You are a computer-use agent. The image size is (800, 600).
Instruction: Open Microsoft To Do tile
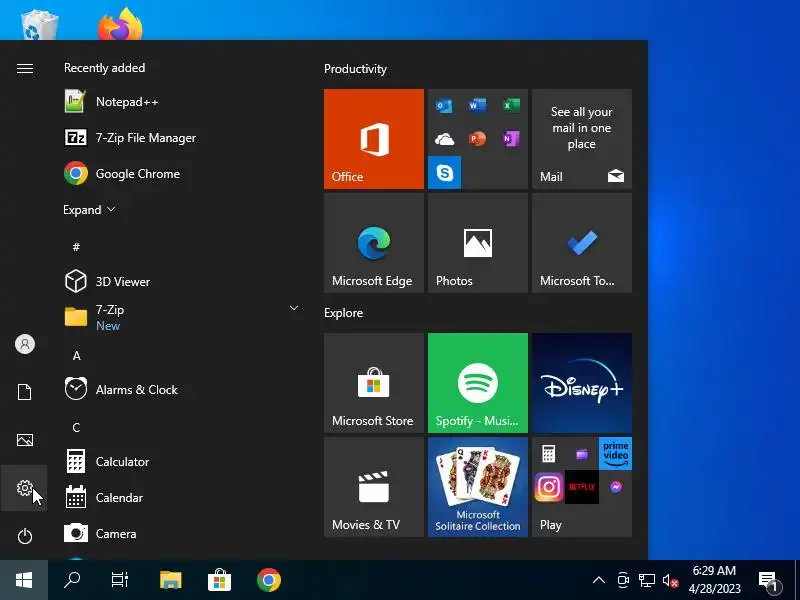tap(582, 243)
